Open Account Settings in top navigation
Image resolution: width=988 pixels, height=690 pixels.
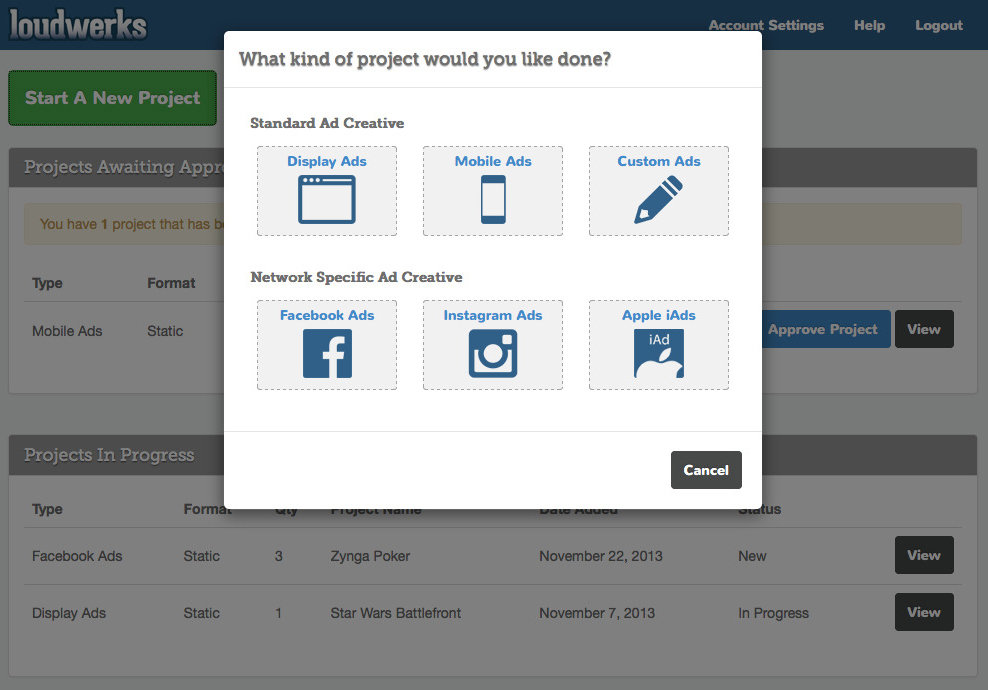pos(766,26)
